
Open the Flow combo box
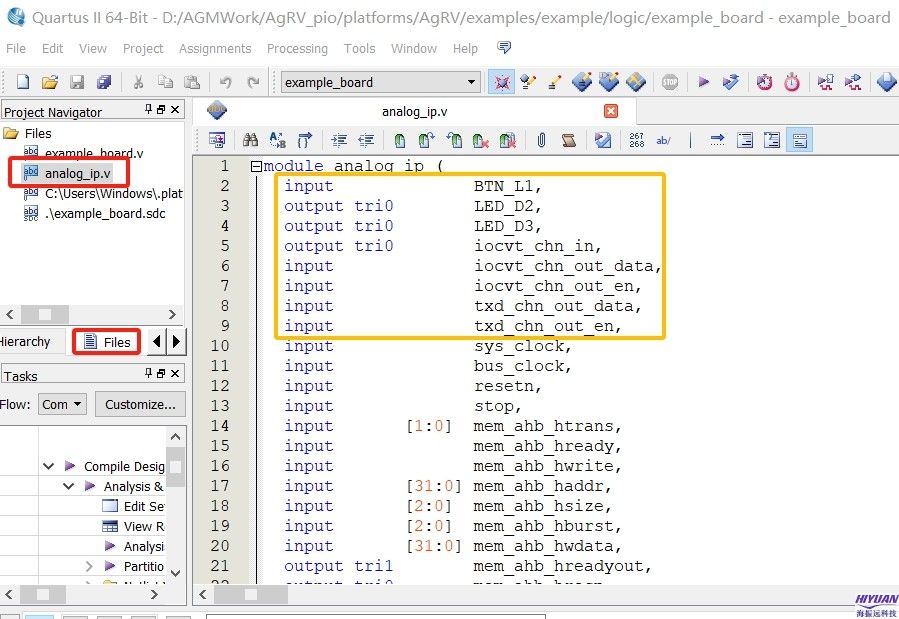[x=63, y=404]
